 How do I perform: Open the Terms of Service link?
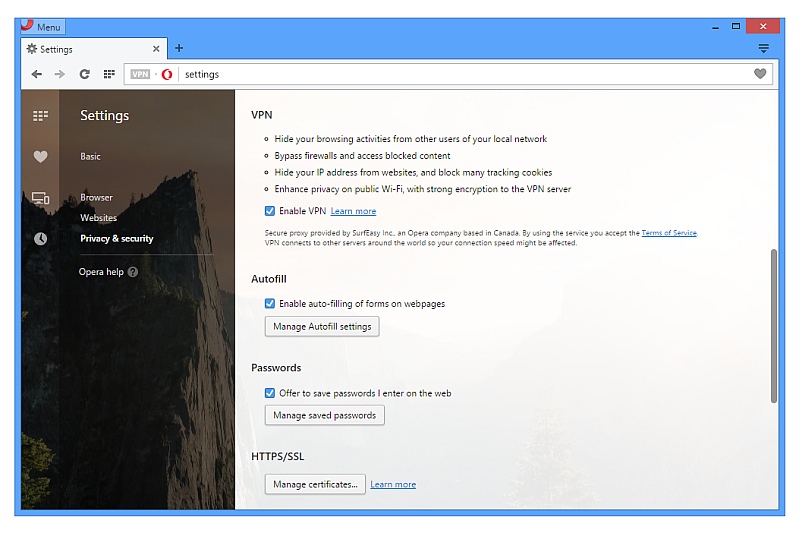click(x=669, y=233)
